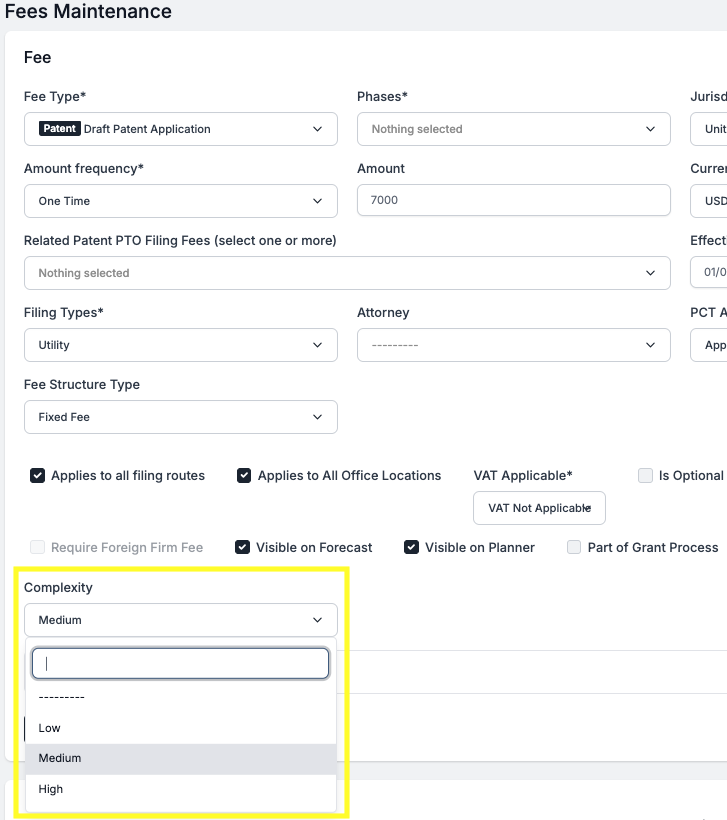Collapse the Complexity dropdown
727x820 pixels.
(180, 620)
